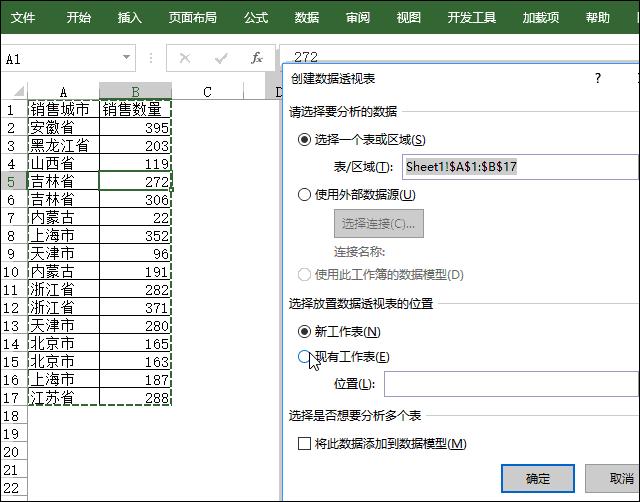Select column B header
The height and width of the screenshot is (502, 640).
[x=136, y=92]
